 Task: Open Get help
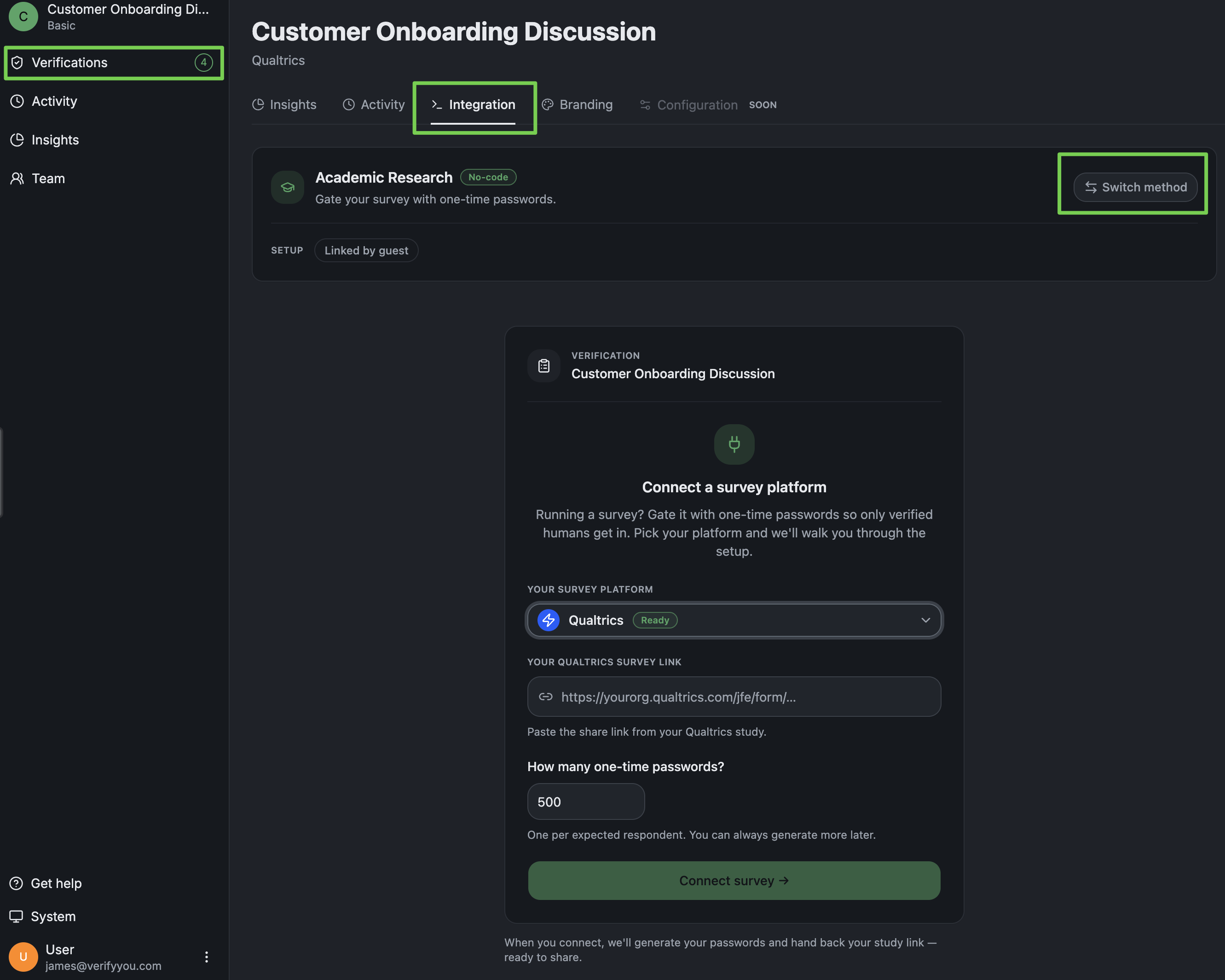[x=46, y=883]
